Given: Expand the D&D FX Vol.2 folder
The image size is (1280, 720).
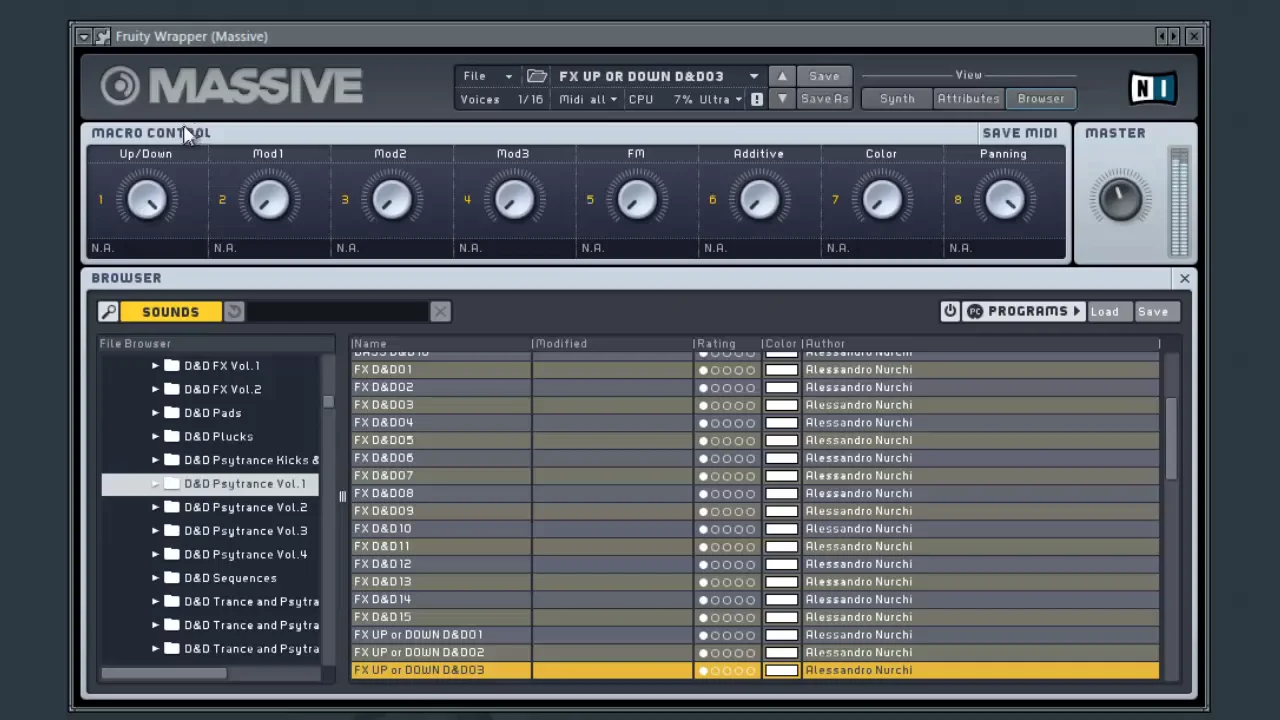Looking at the screenshot, I should tap(155, 389).
